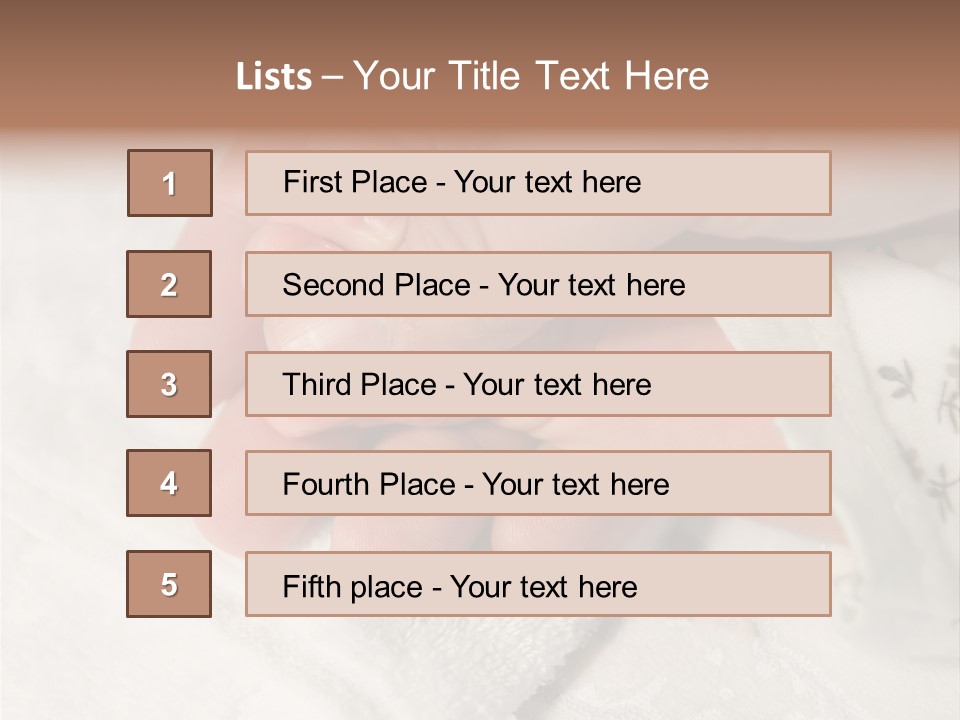Select the number 3 box
960x720 pixels.
tap(169, 384)
